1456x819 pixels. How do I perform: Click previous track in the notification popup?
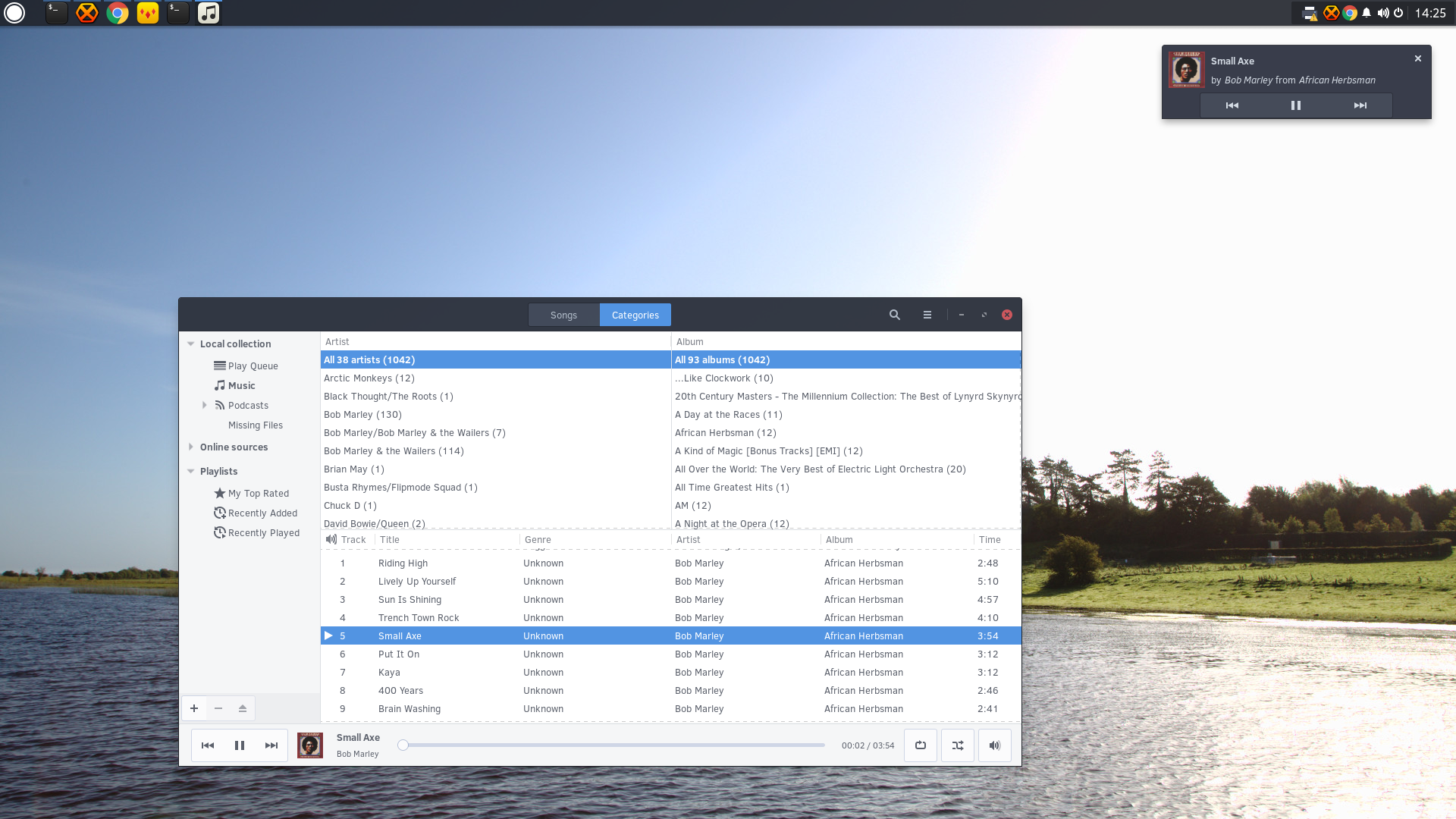[1232, 105]
